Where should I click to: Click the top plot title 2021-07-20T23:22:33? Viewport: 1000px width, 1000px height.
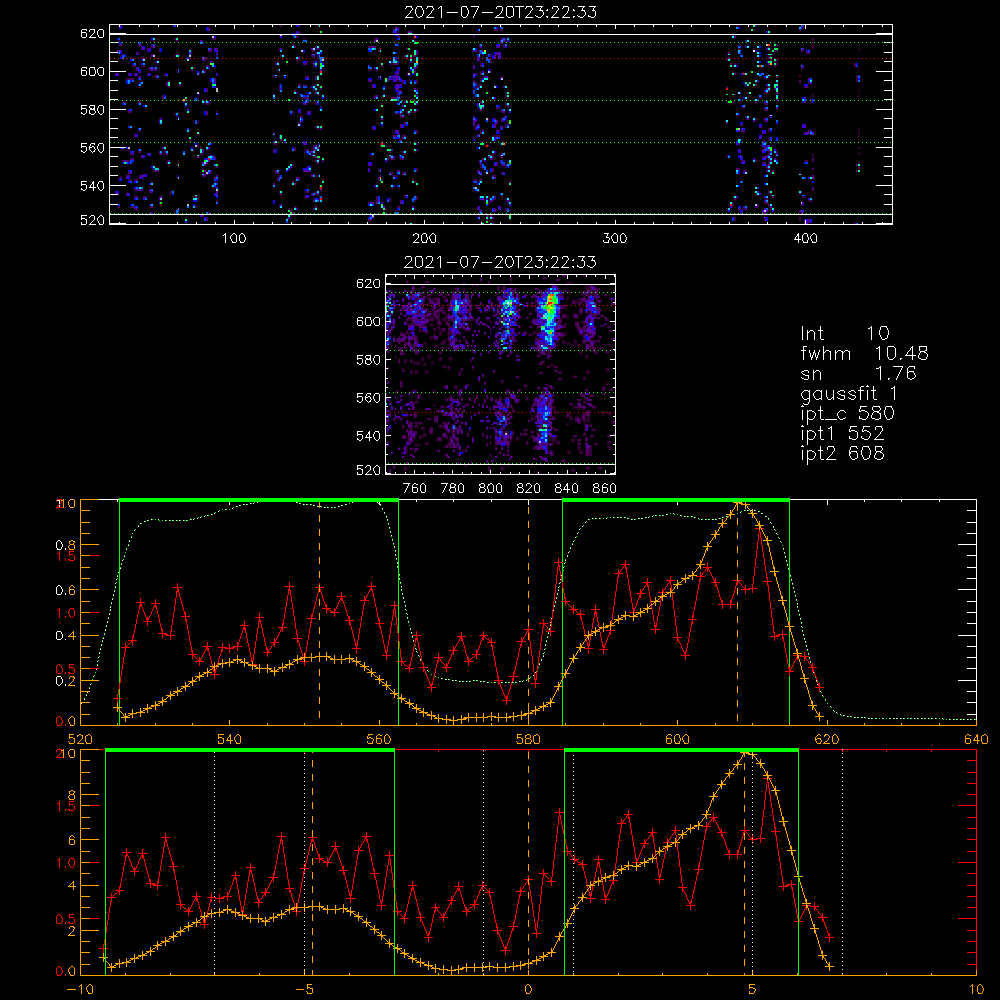(x=501, y=12)
